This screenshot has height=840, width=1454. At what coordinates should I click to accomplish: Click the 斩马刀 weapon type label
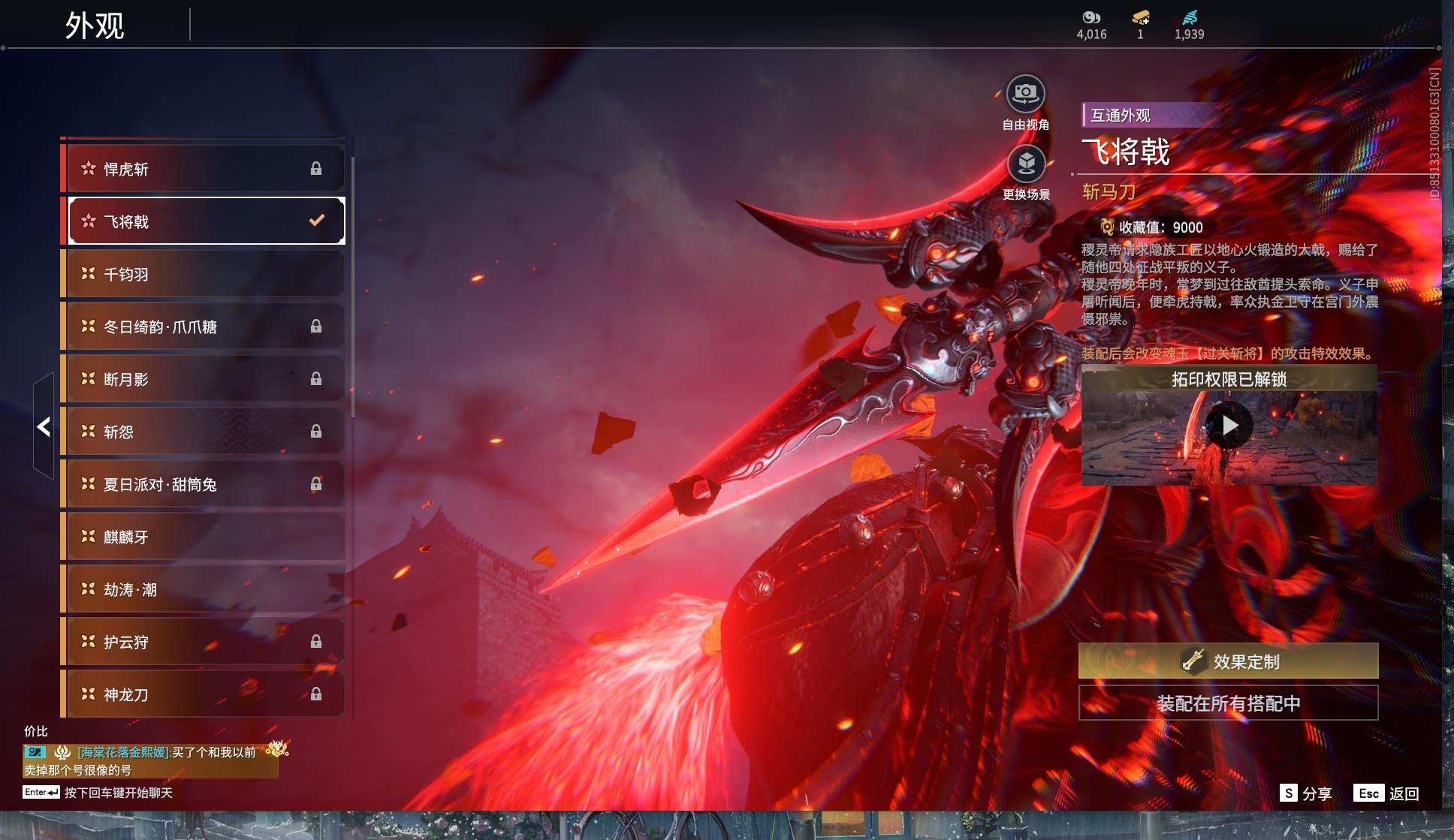(x=1109, y=192)
